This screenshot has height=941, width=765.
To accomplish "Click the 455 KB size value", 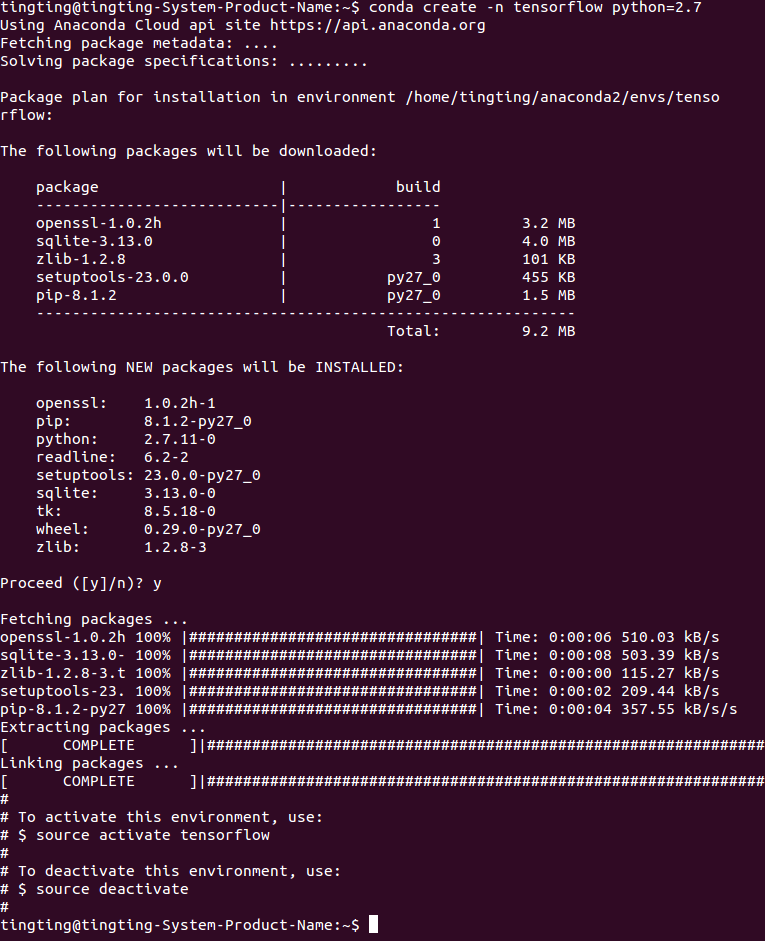I will click(548, 278).
